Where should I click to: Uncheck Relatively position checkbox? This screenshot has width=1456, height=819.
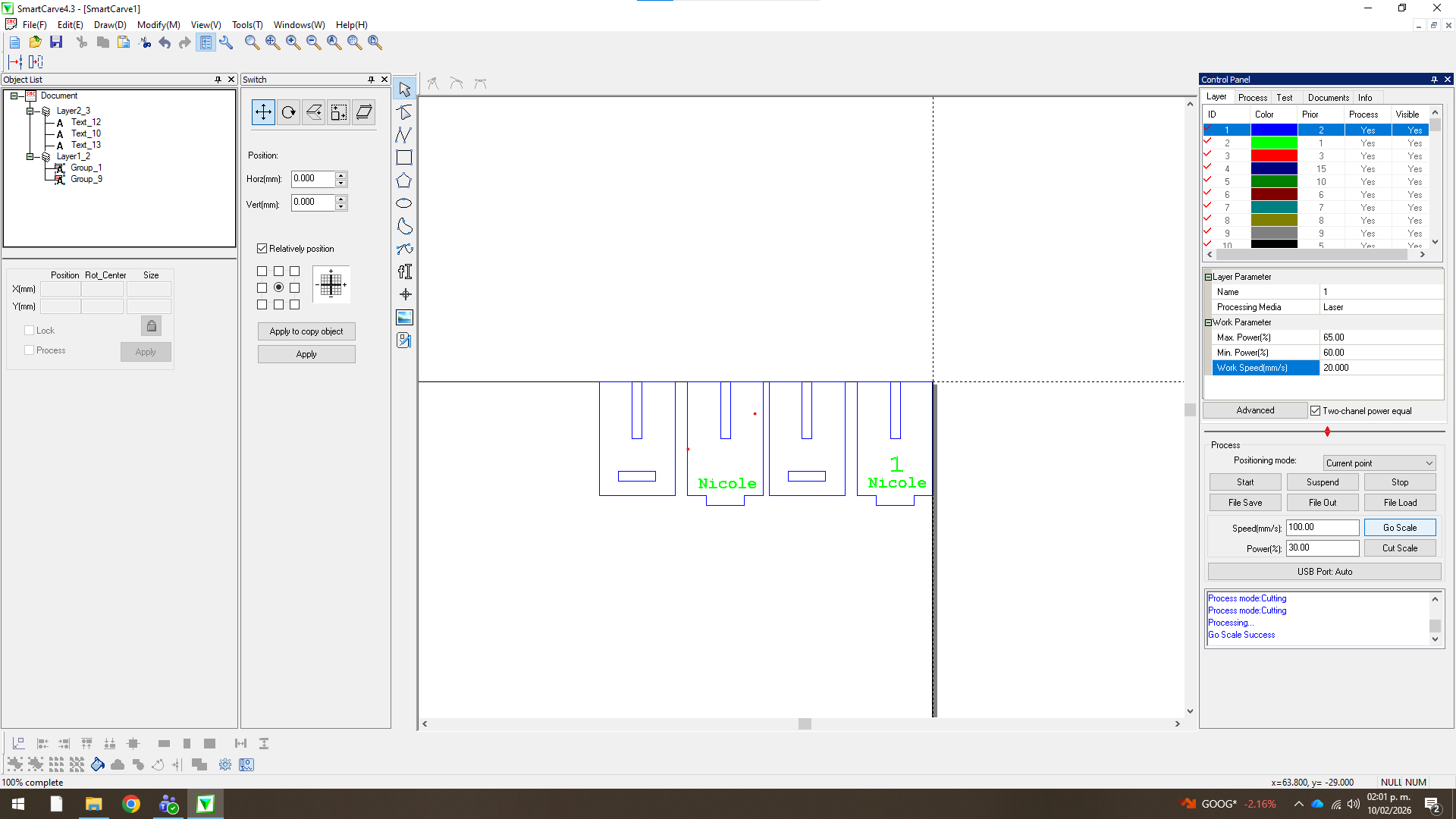point(262,249)
